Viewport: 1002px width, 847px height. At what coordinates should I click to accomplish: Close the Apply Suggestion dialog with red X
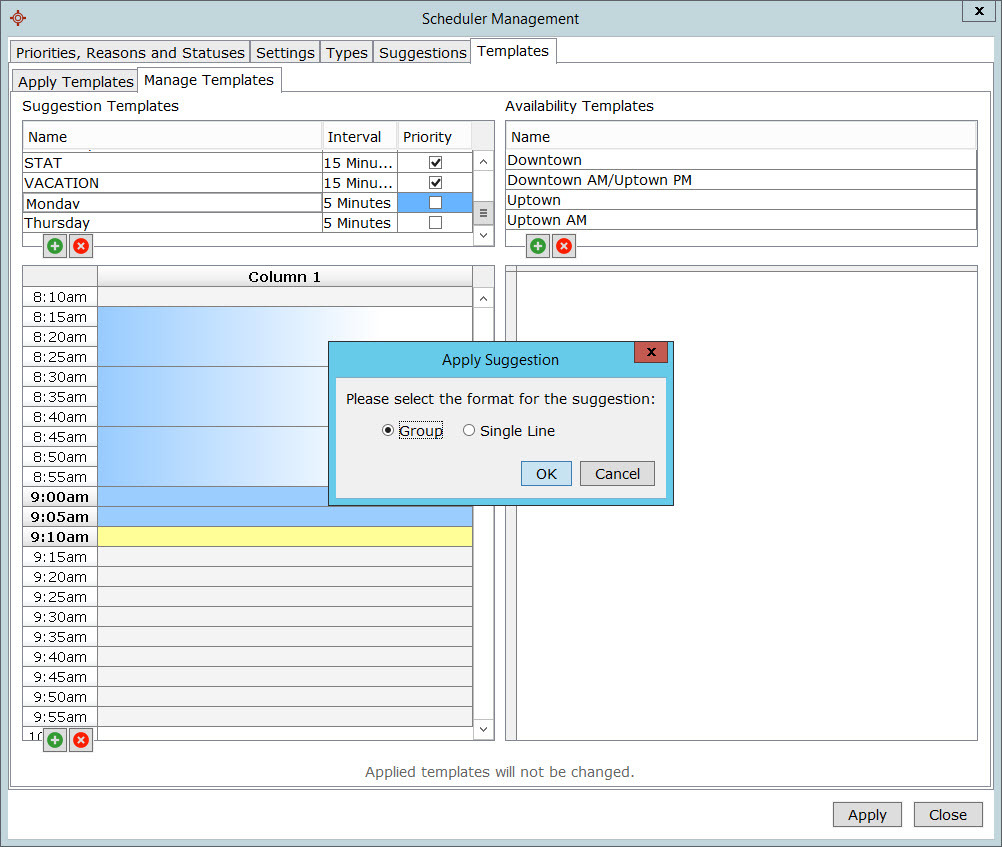pos(650,352)
